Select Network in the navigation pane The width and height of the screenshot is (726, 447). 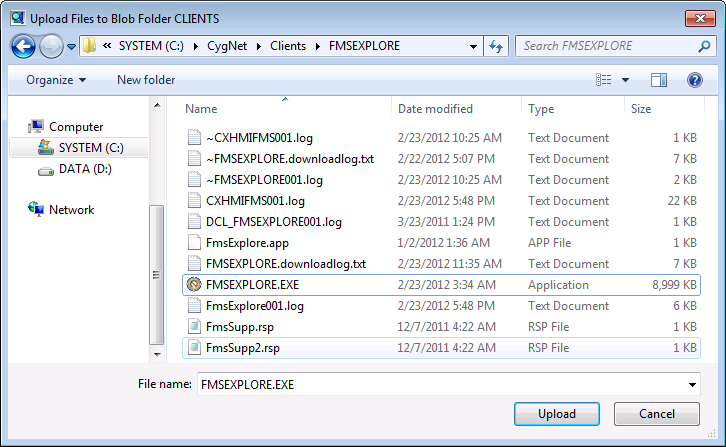(72, 210)
